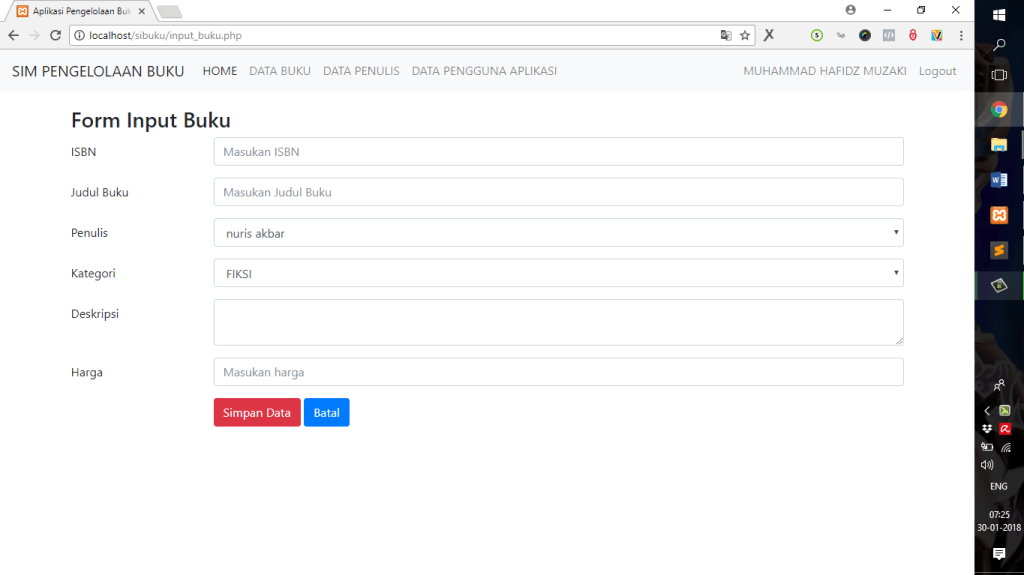This screenshot has height=575, width=1024.
Task: Open the Chrome three-dot menu
Action: click(961, 35)
